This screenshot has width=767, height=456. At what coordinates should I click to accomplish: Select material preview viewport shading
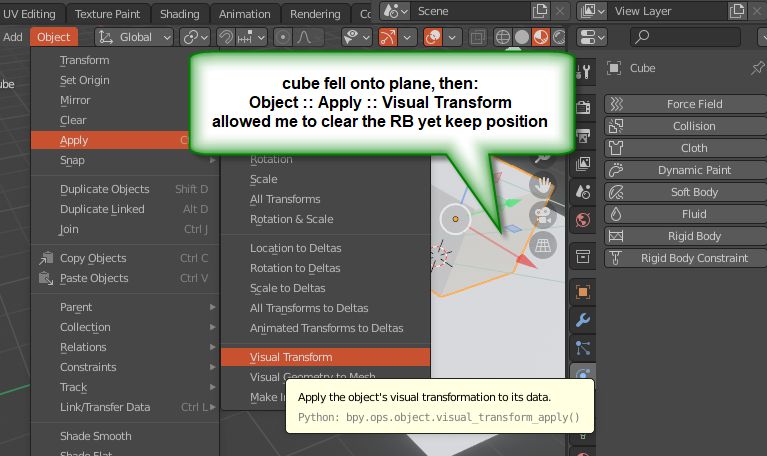[x=541, y=37]
